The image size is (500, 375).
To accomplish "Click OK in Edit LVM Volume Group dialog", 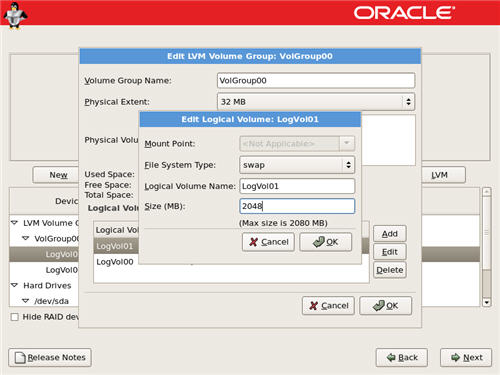I will click(x=386, y=306).
